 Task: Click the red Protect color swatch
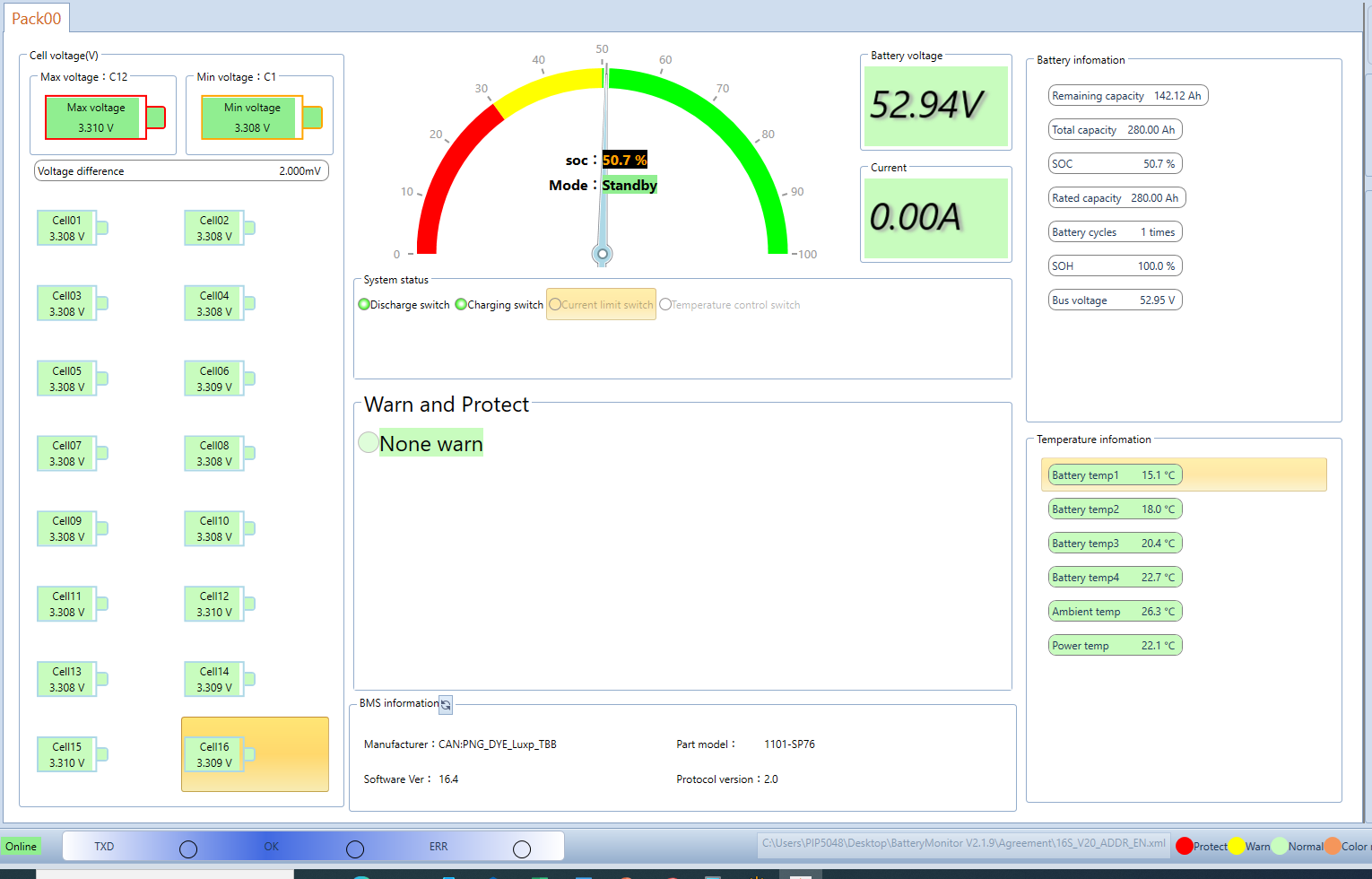coord(1184,846)
